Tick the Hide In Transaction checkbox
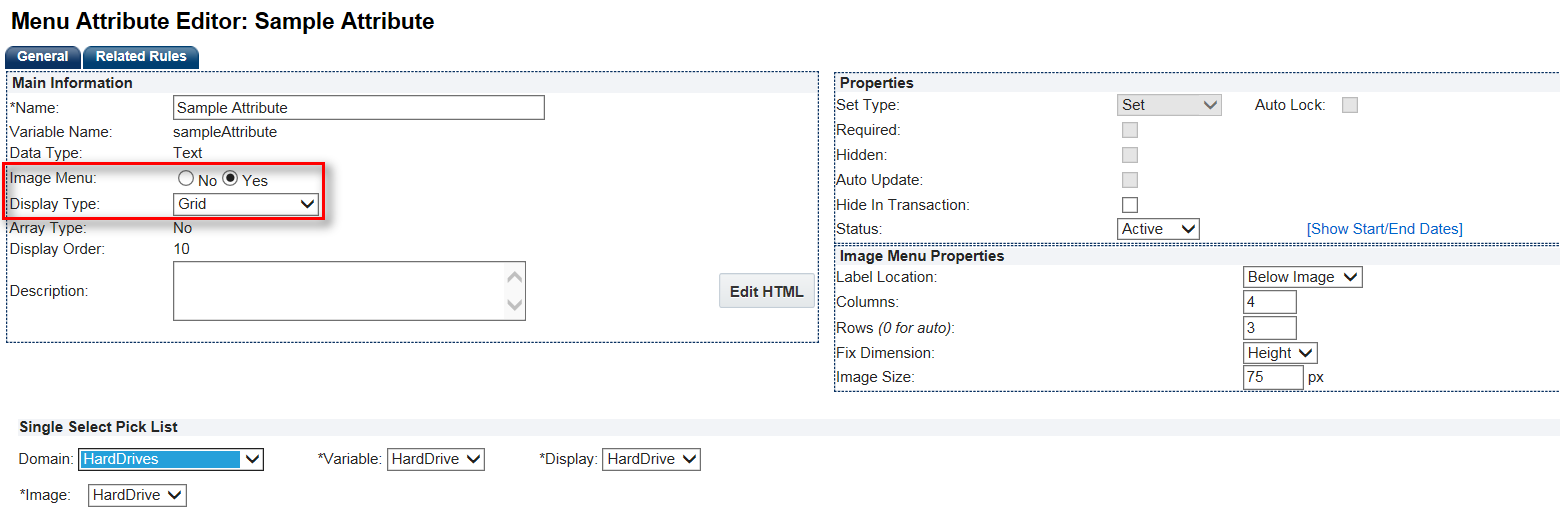1560x509 pixels. [1130, 205]
